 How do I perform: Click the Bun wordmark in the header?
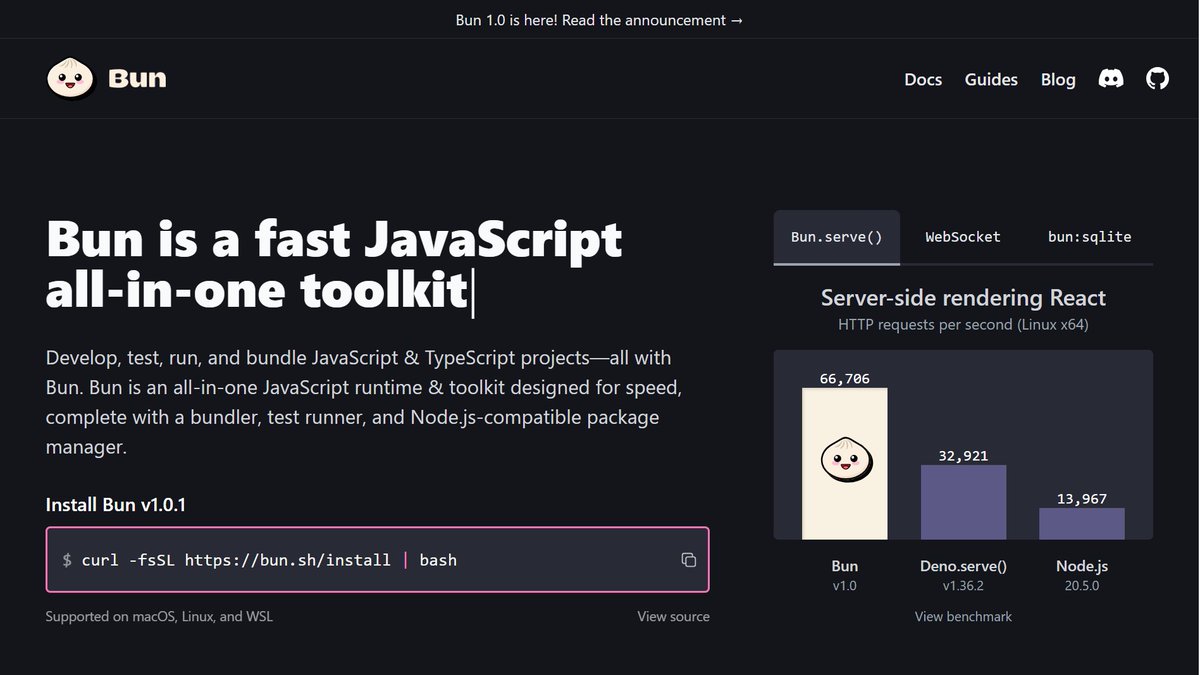click(137, 79)
